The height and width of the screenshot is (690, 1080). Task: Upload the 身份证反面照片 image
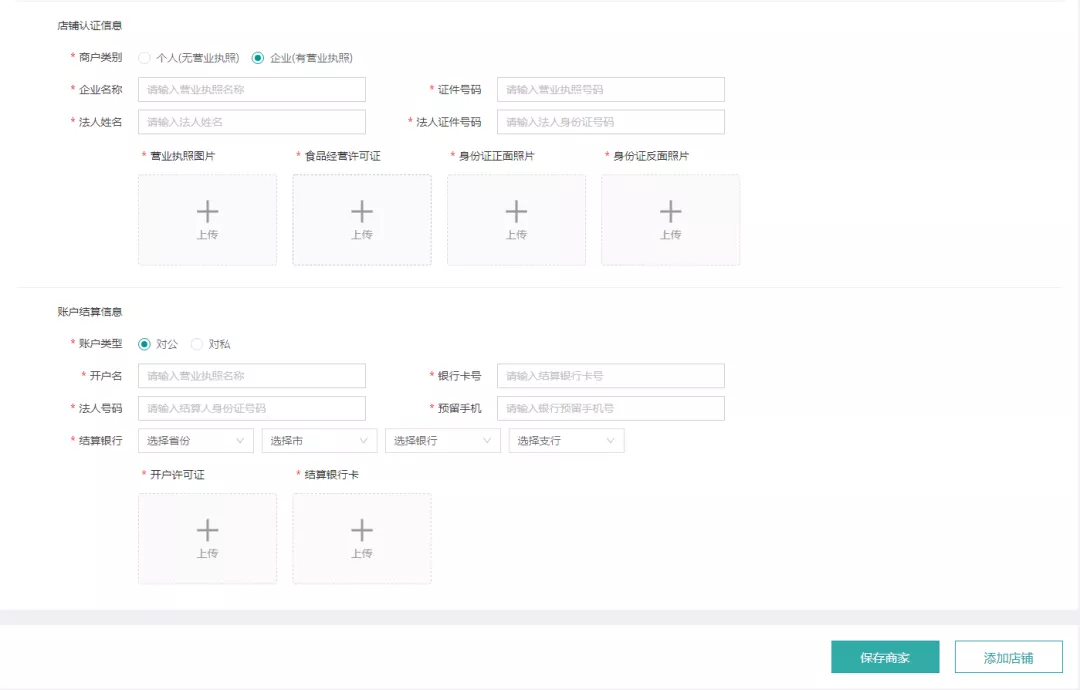tap(670, 219)
